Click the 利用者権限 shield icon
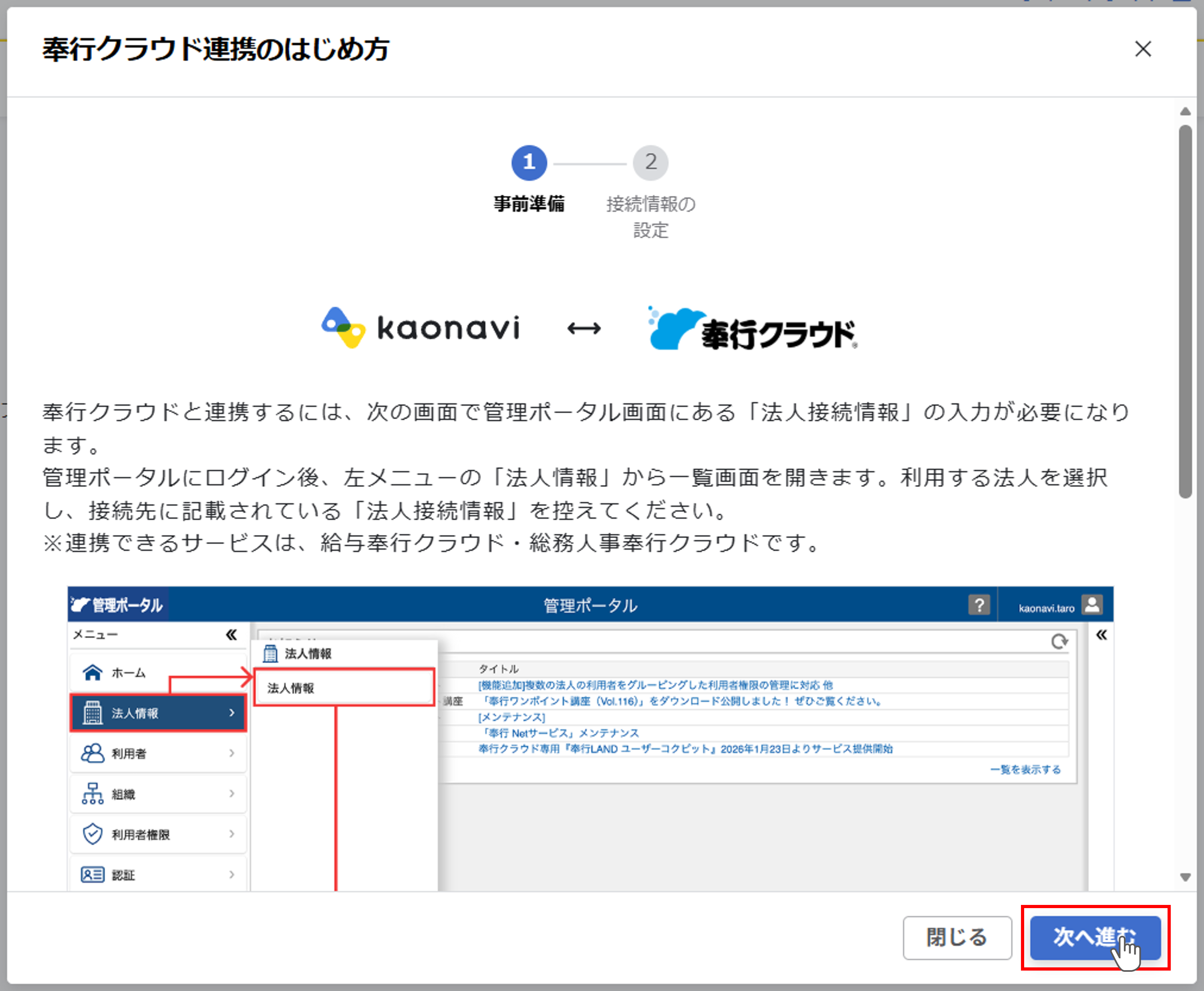Screen dimensions: 1204x991 [x=93, y=834]
